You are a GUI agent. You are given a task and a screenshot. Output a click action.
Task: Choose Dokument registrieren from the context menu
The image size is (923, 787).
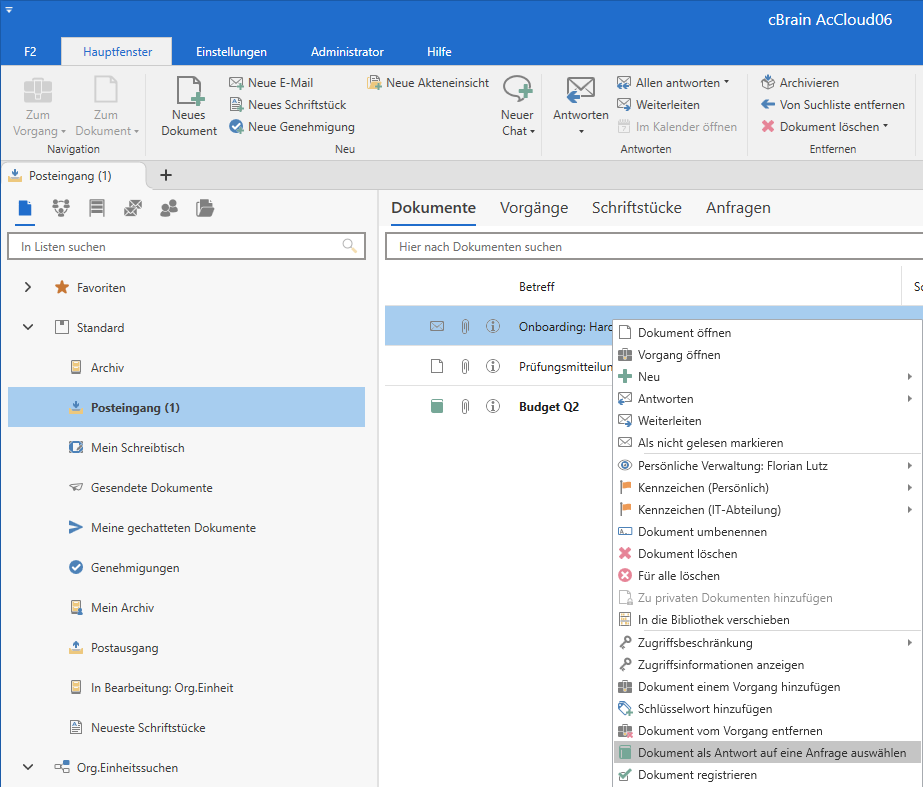697,775
